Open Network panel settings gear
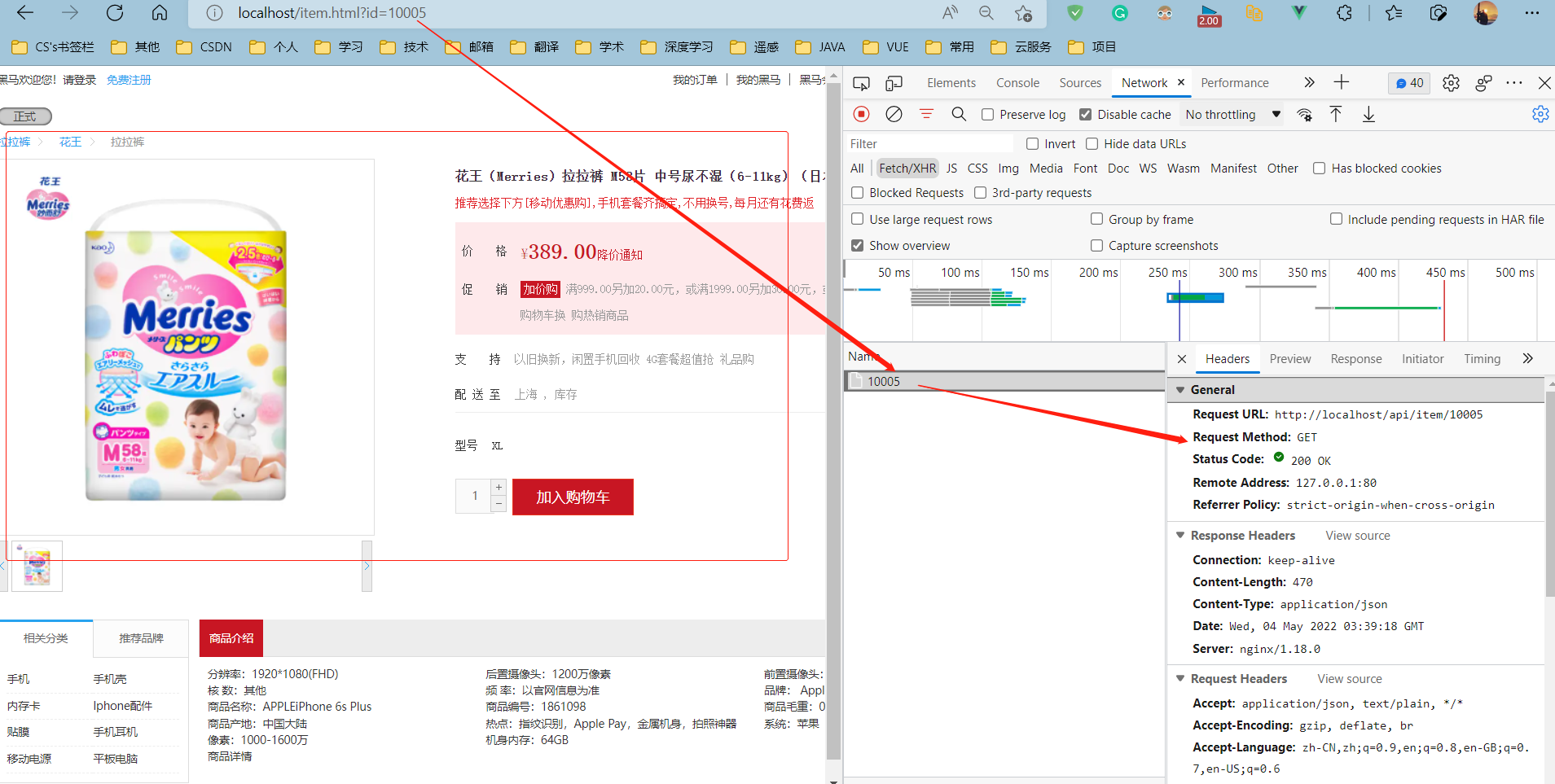 [x=1540, y=114]
